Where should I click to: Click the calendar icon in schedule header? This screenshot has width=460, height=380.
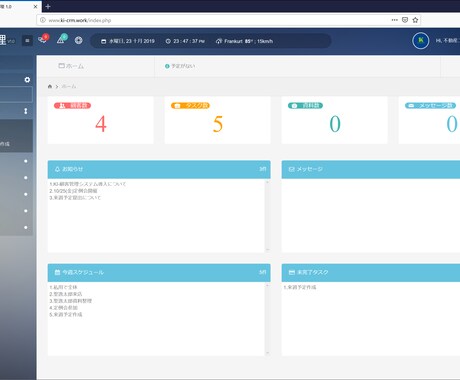(x=57, y=272)
